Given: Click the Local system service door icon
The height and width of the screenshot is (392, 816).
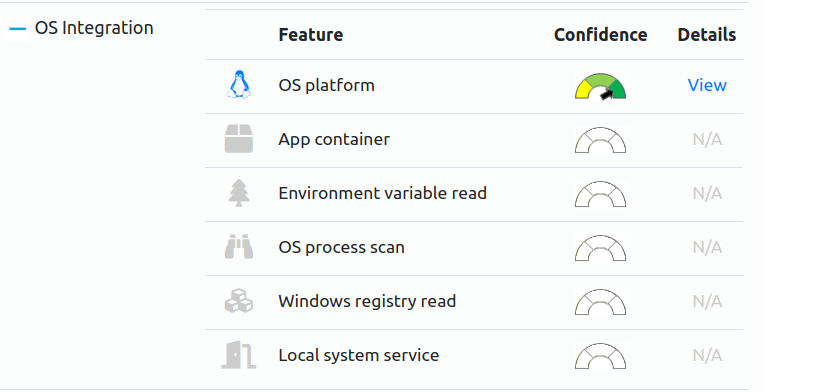Looking at the screenshot, I should 239,355.
